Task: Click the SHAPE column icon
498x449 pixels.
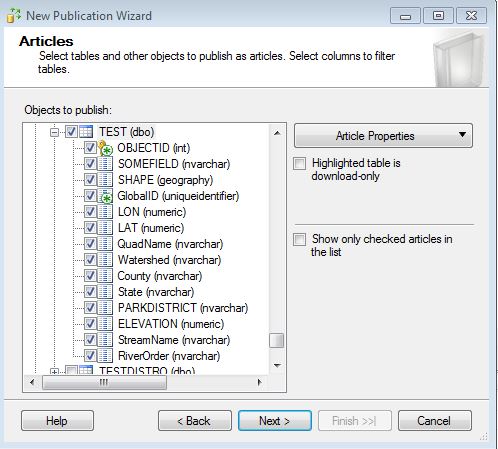Action: coord(105,180)
